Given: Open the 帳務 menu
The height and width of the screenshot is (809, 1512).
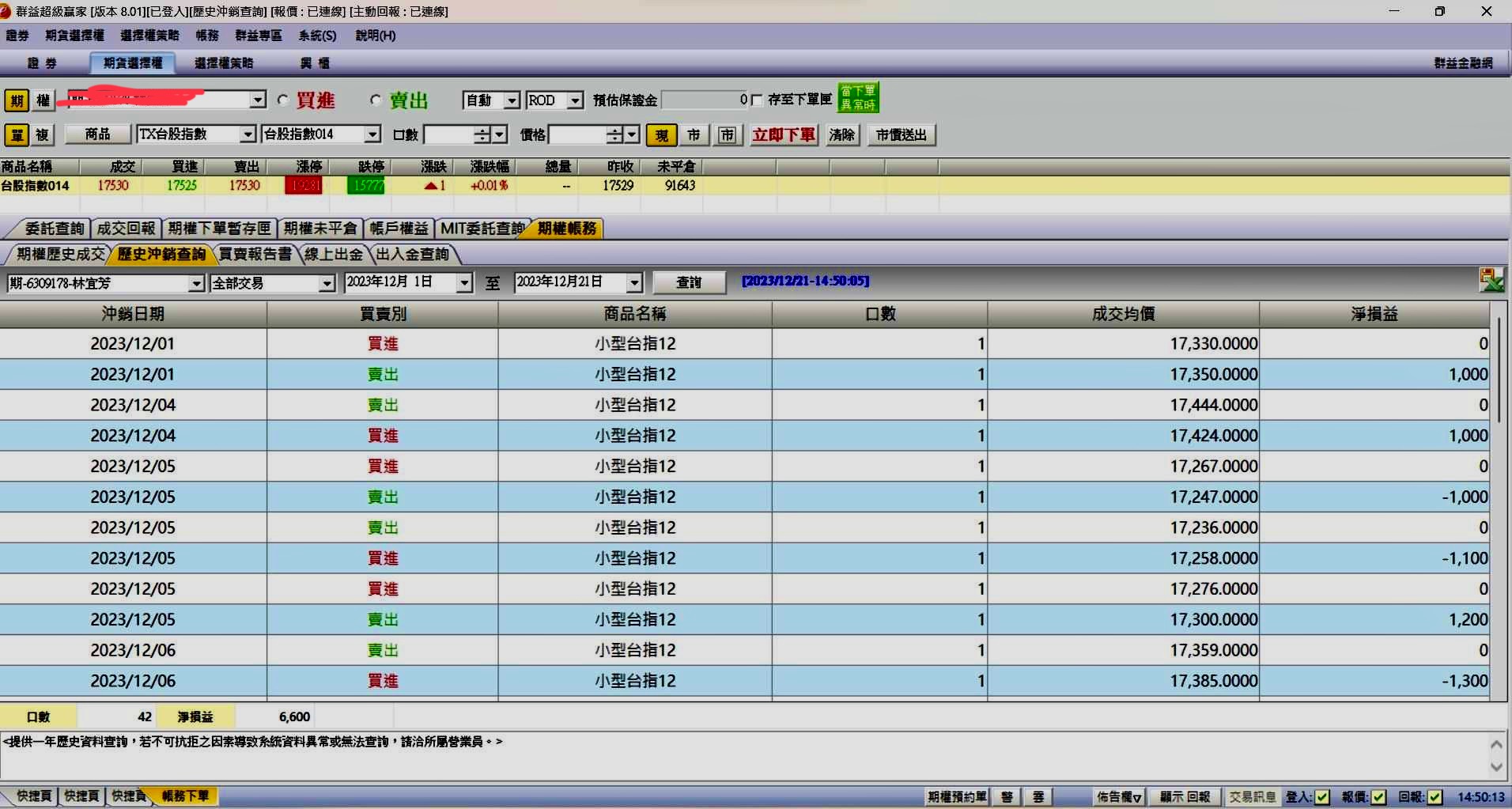Looking at the screenshot, I should (207, 36).
